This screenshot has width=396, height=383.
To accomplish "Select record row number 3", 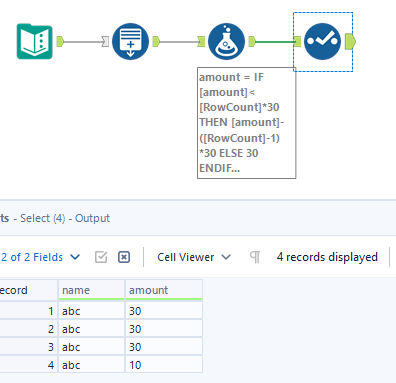I will 29,347.
